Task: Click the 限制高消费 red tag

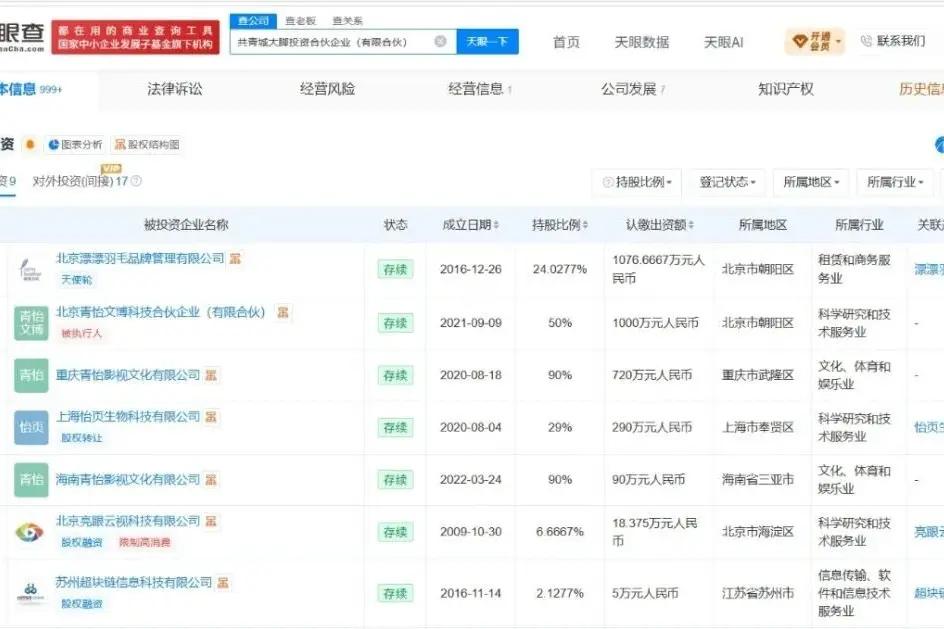Action: tap(144, 542)
